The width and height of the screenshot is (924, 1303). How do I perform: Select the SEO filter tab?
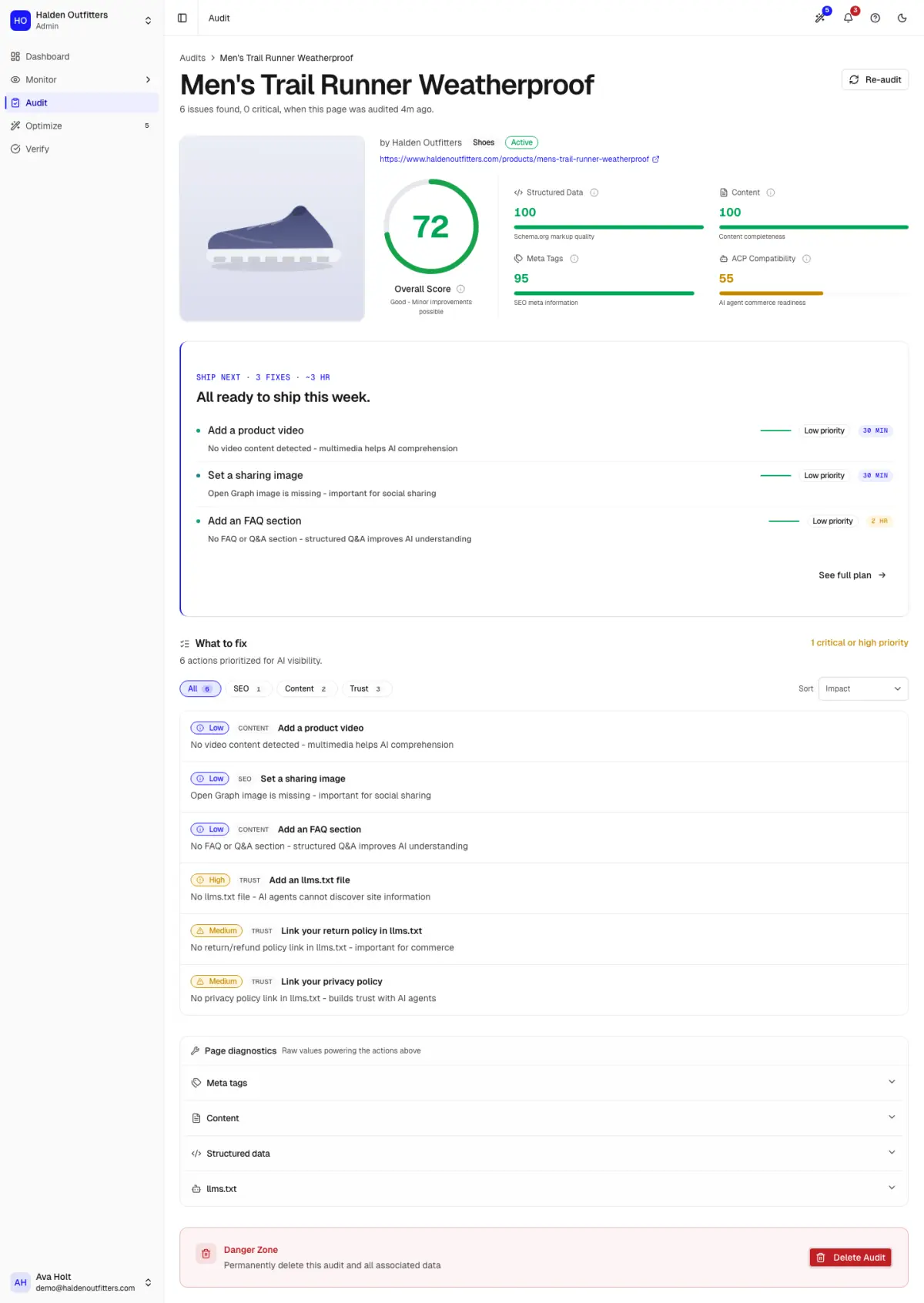pyautogui.click(x=248, y=688)
